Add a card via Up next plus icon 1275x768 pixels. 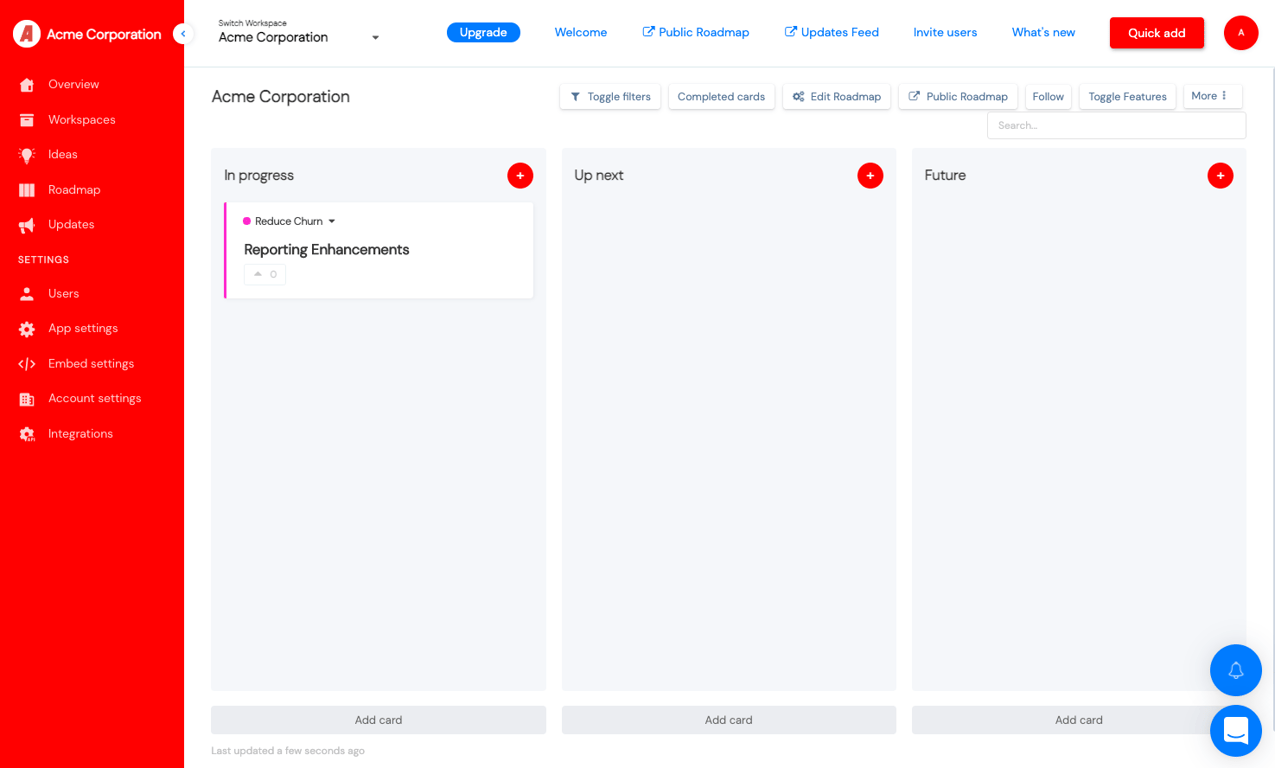click(x=870, y=175)
